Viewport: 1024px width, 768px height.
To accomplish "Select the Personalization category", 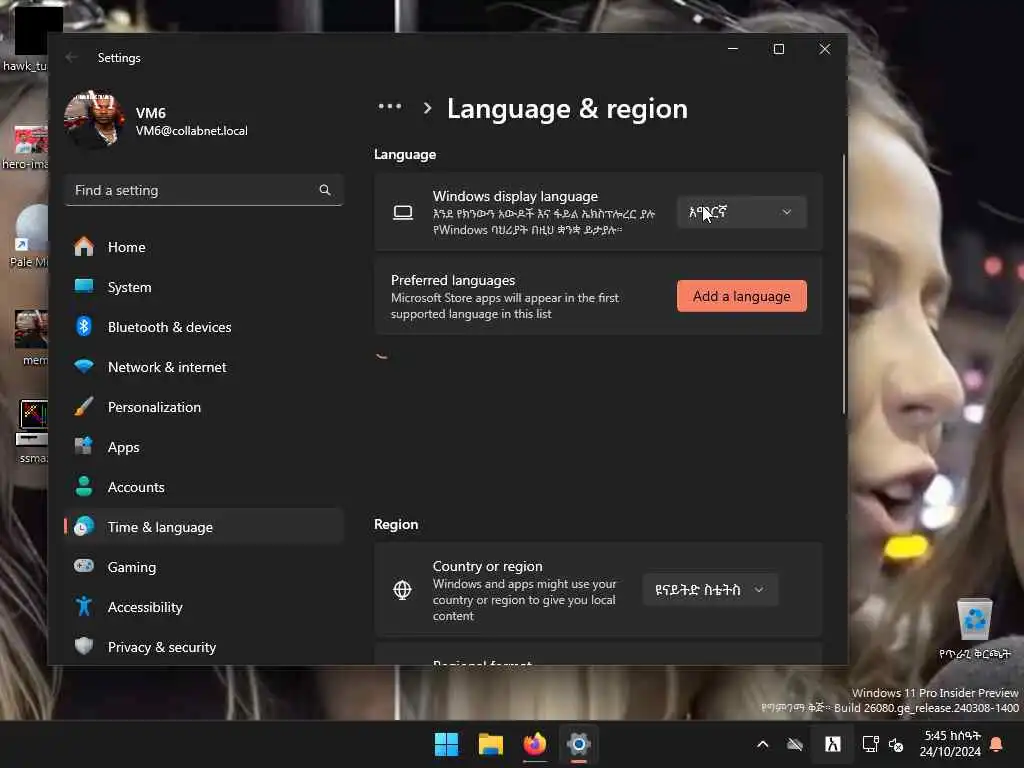I will coord(204,407).
